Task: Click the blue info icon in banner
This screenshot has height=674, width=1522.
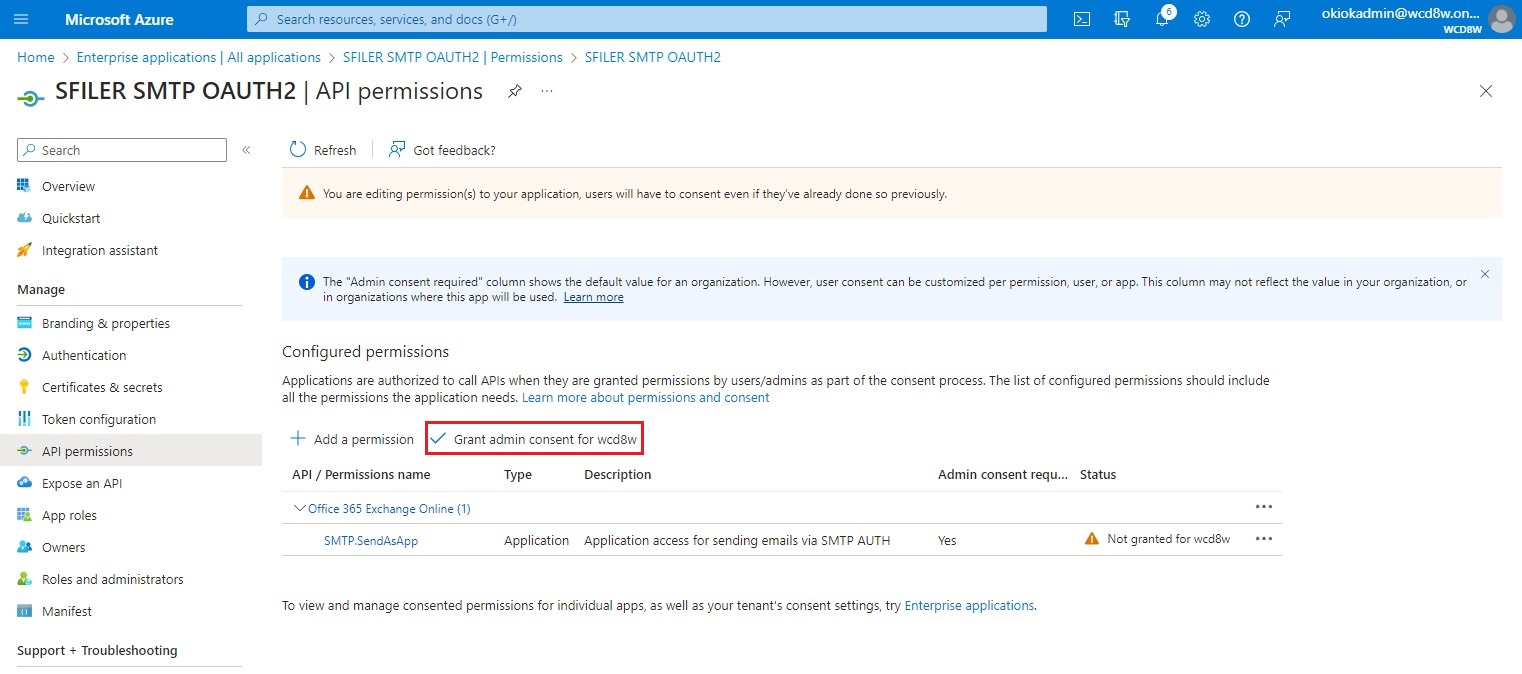Action: [x=307, y=283]
